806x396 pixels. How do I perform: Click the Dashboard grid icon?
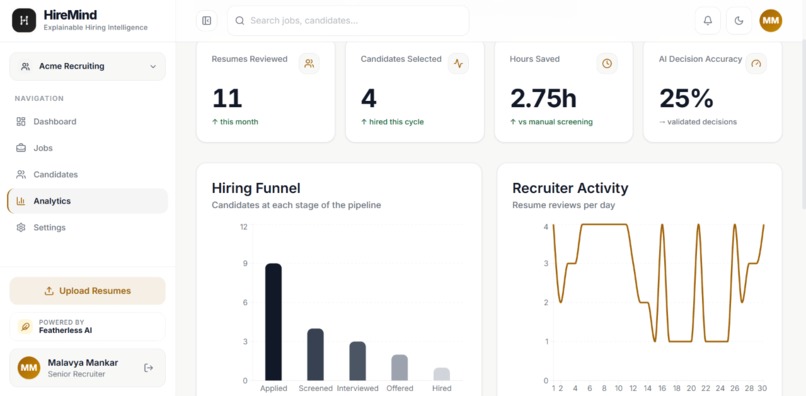point(21,122)
